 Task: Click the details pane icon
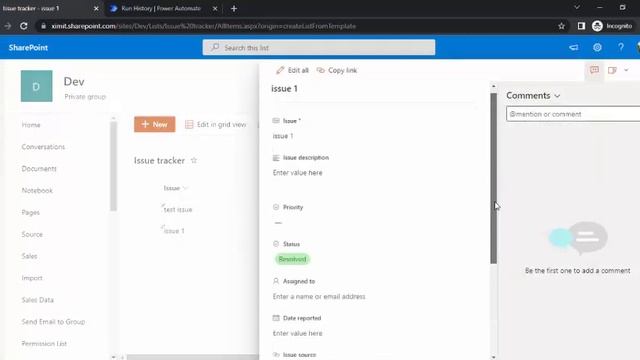tap(612, 70)
